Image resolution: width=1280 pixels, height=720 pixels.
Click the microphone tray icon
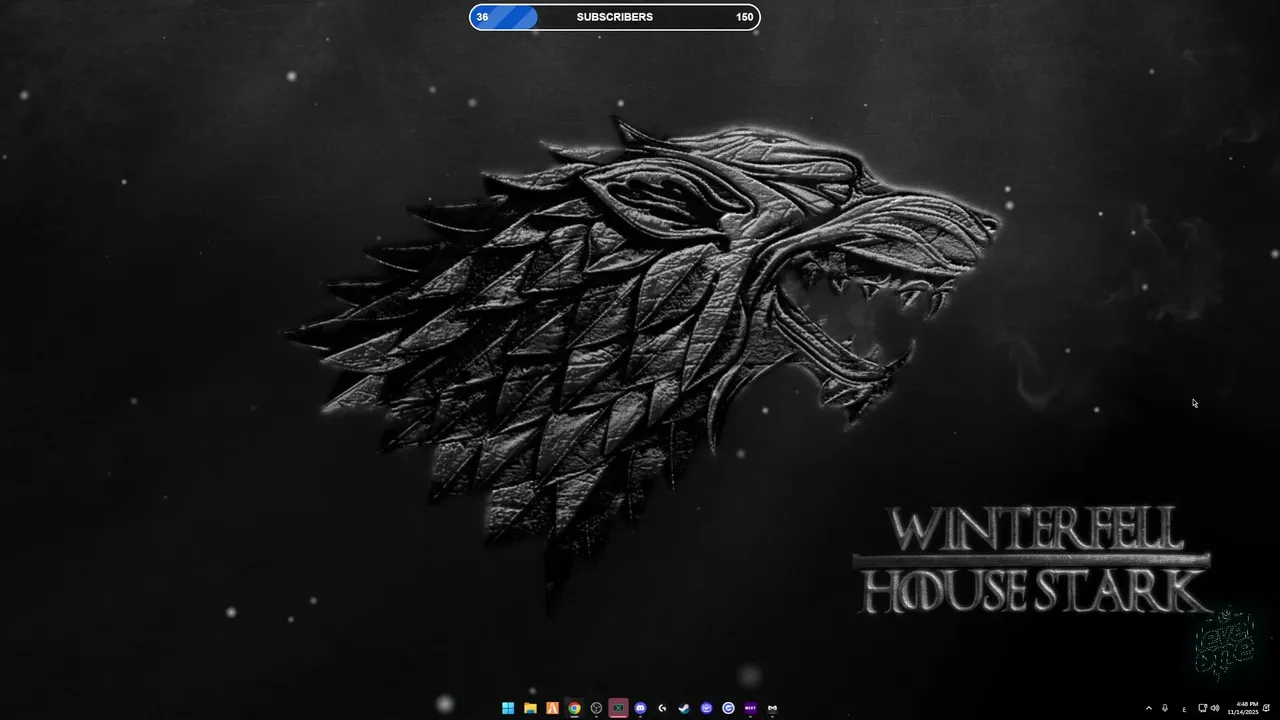click(1164, 708)
